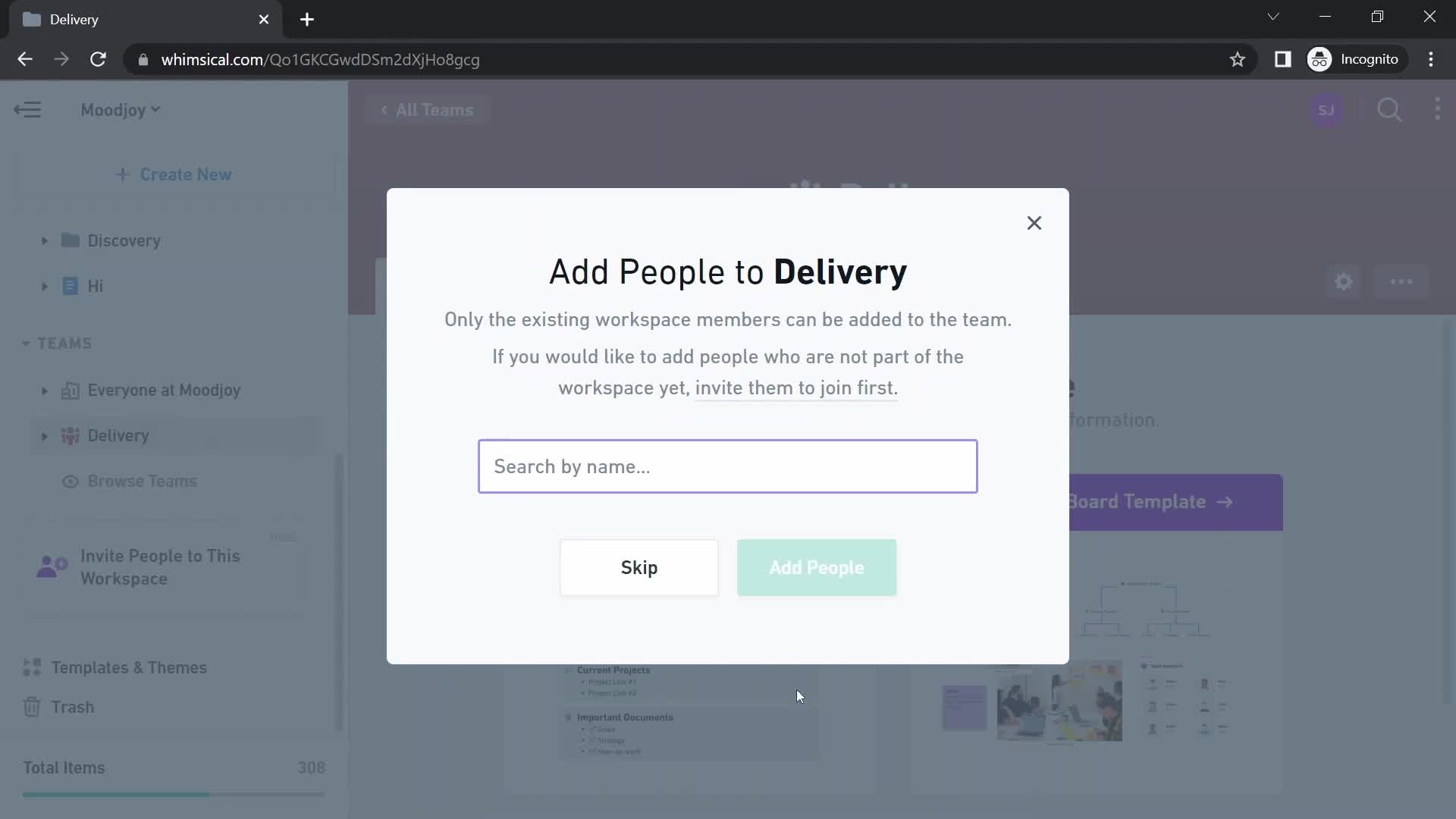
Task: Click the search icon in top navigation
Action: pyautogui.click(x=1391, y=109)
